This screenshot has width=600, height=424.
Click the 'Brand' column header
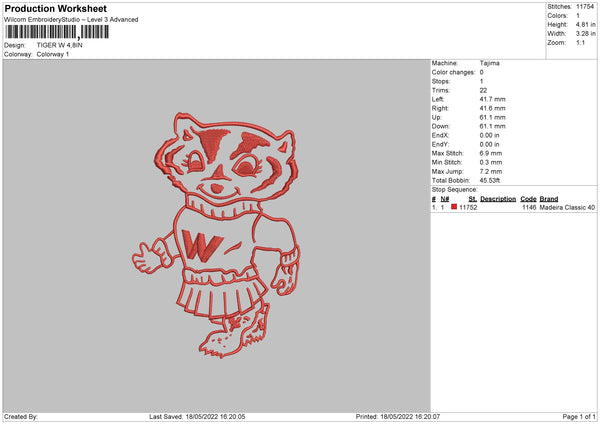[549, 199]
